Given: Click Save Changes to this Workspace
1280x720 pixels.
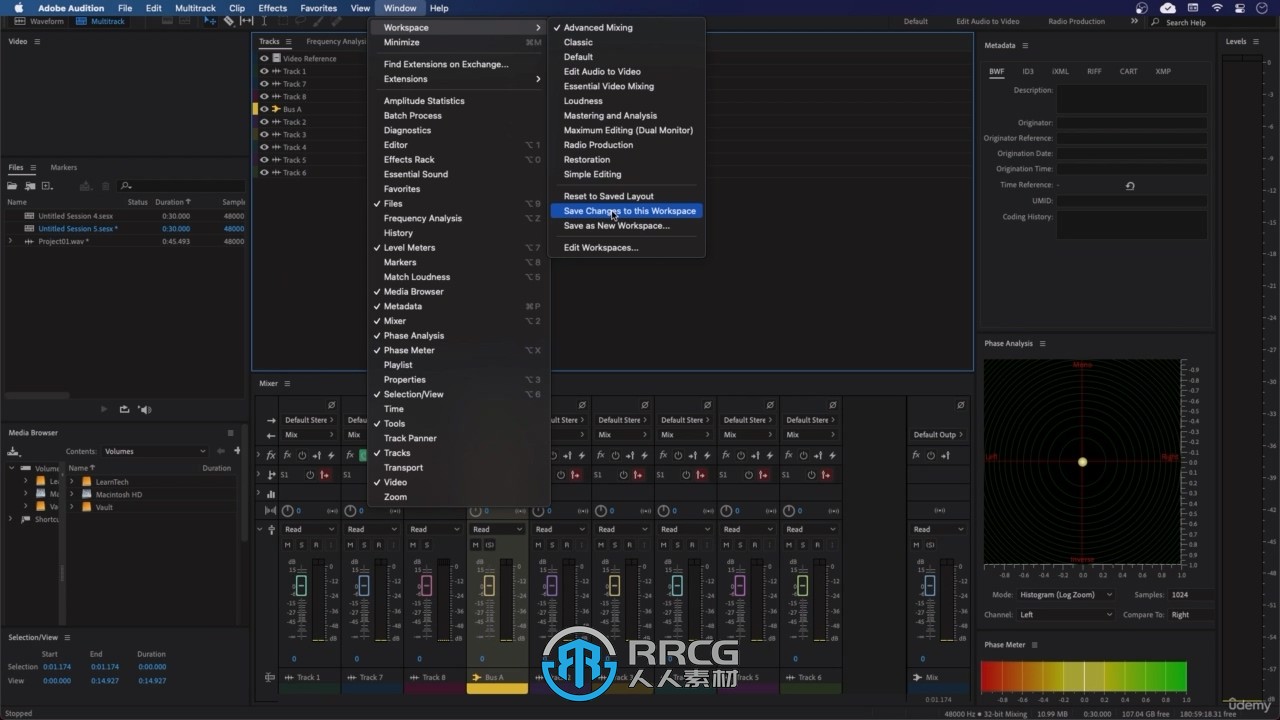Looking at the screenshot, I should click(x=629, y=211).
